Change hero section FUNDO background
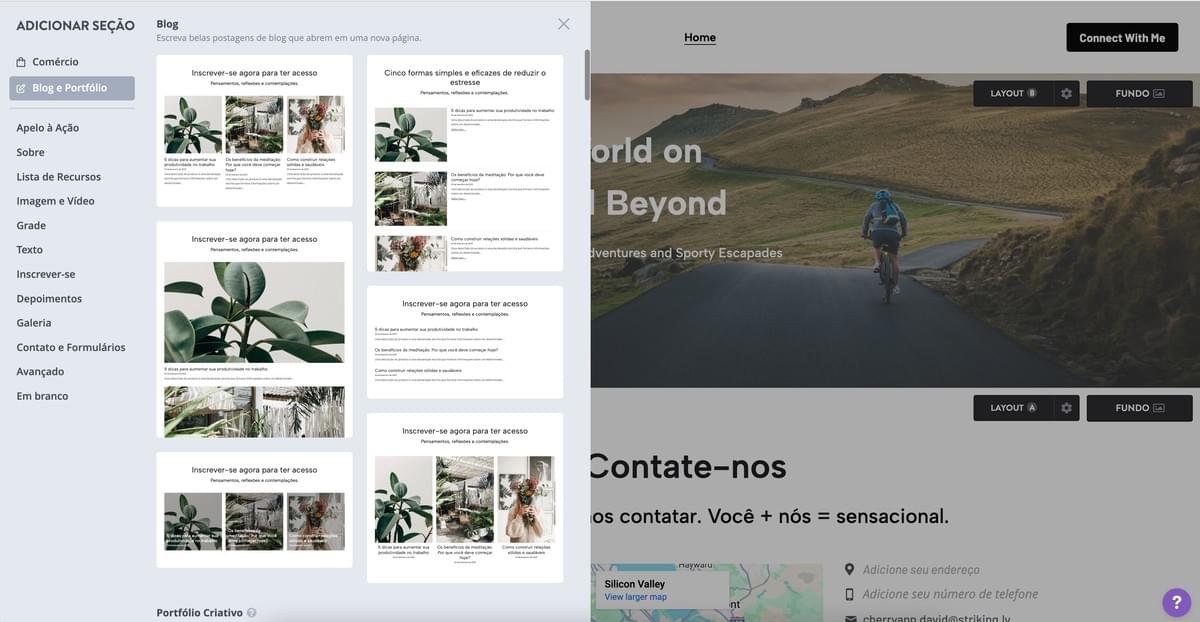1200x622 pixels. click(x=1139, y=94)
